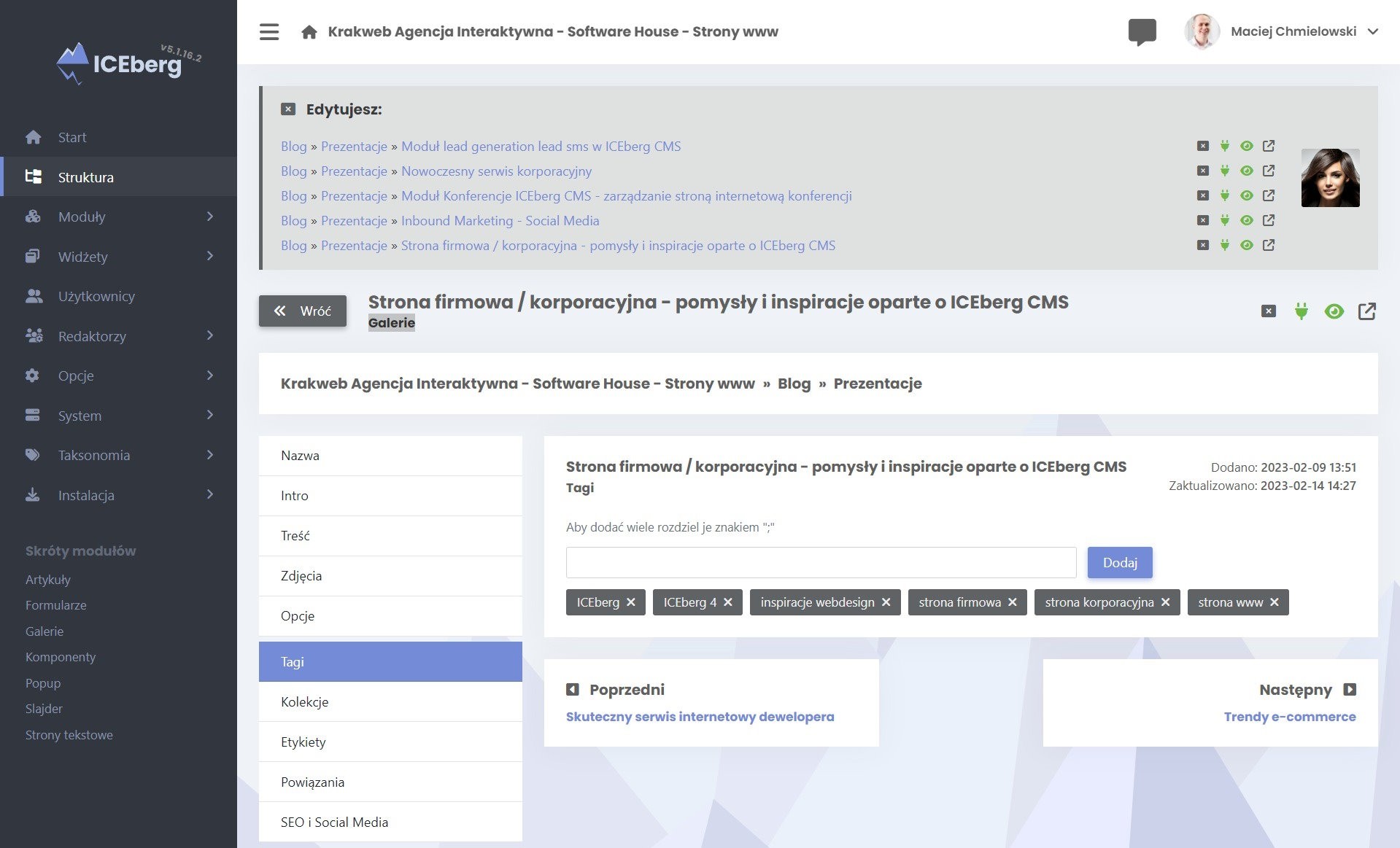Toggle eye icon for Inbound Marketing row

point(1247,220)
